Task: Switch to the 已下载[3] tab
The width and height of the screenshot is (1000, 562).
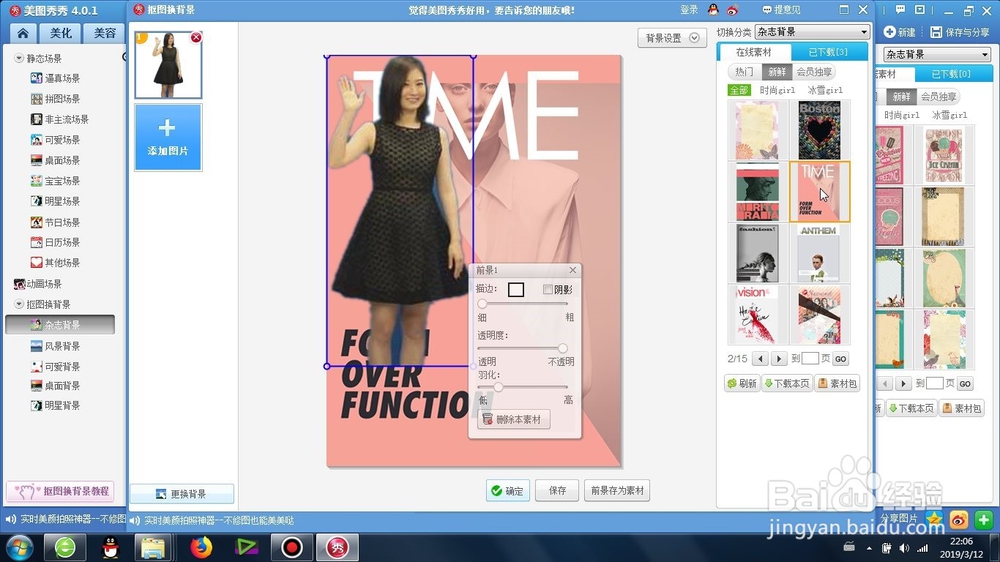Action: pyautogui.click(x=828, y=52)
